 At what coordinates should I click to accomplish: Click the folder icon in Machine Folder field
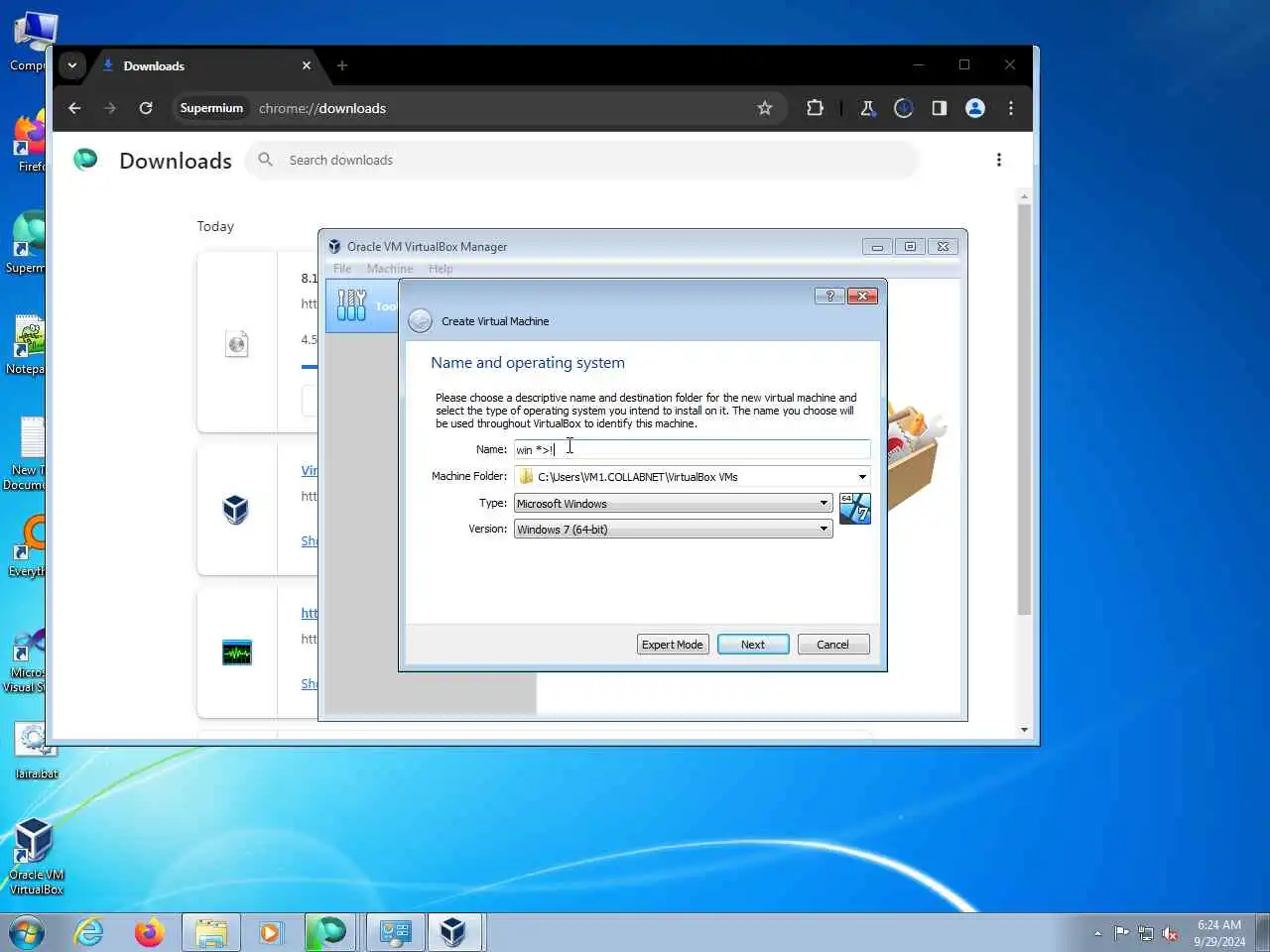point(526,477)
